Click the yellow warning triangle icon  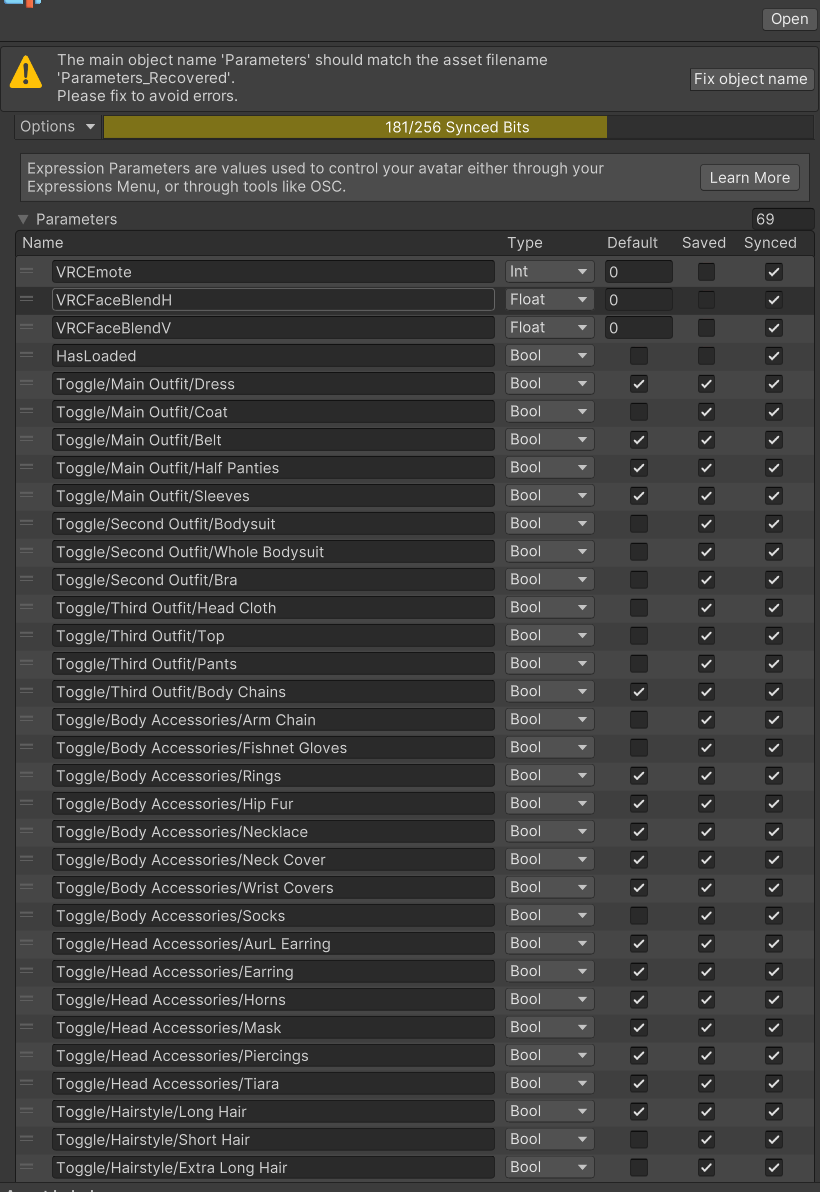point(26,72)
